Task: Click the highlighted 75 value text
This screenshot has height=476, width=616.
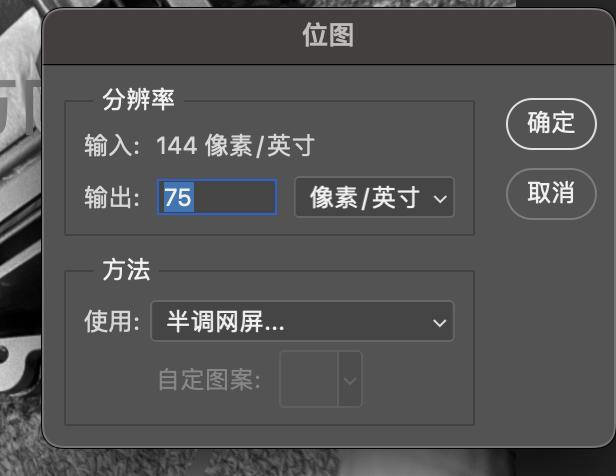Action: [178, 197]
